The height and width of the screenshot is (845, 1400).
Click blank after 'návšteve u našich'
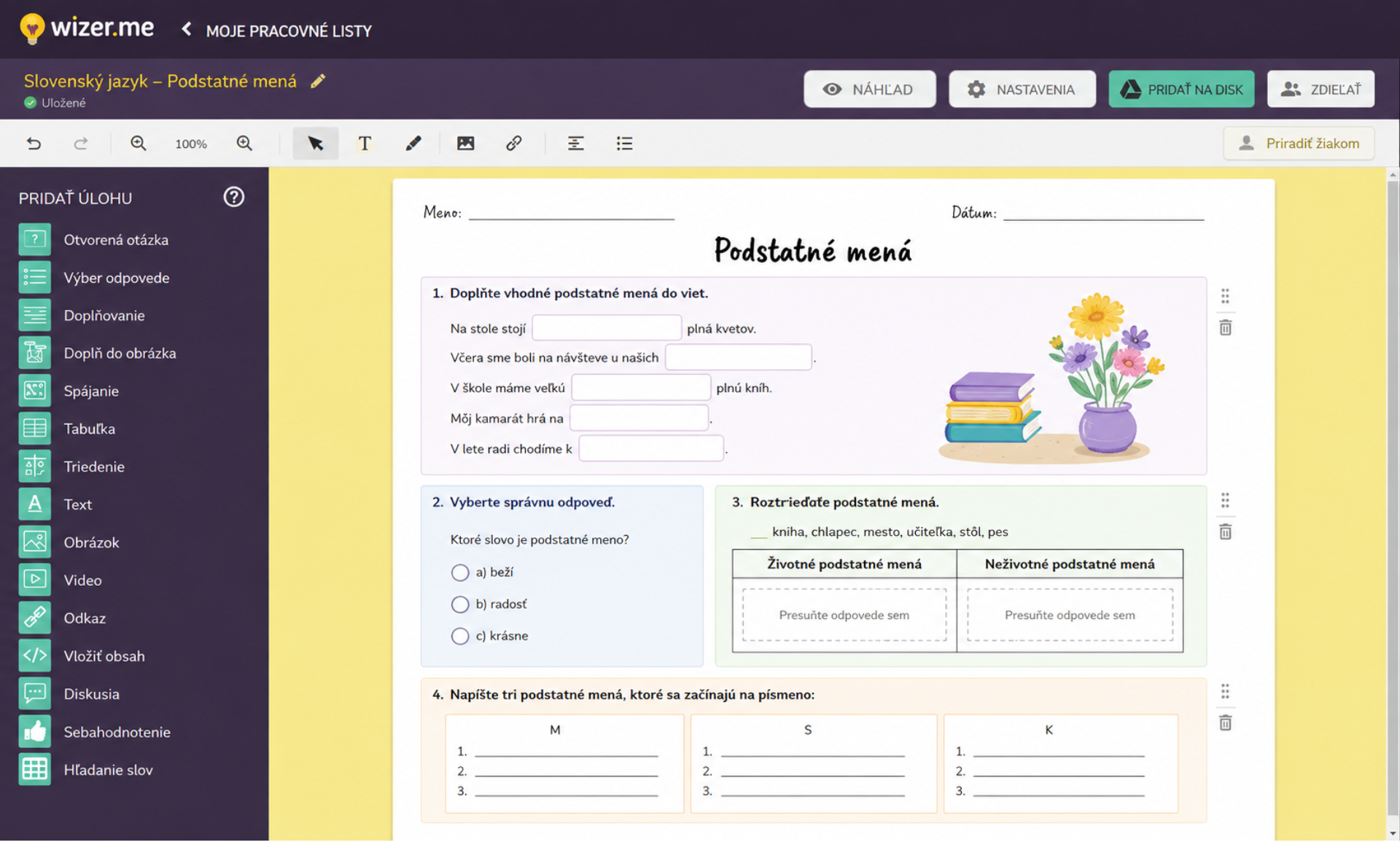point(739,358)
